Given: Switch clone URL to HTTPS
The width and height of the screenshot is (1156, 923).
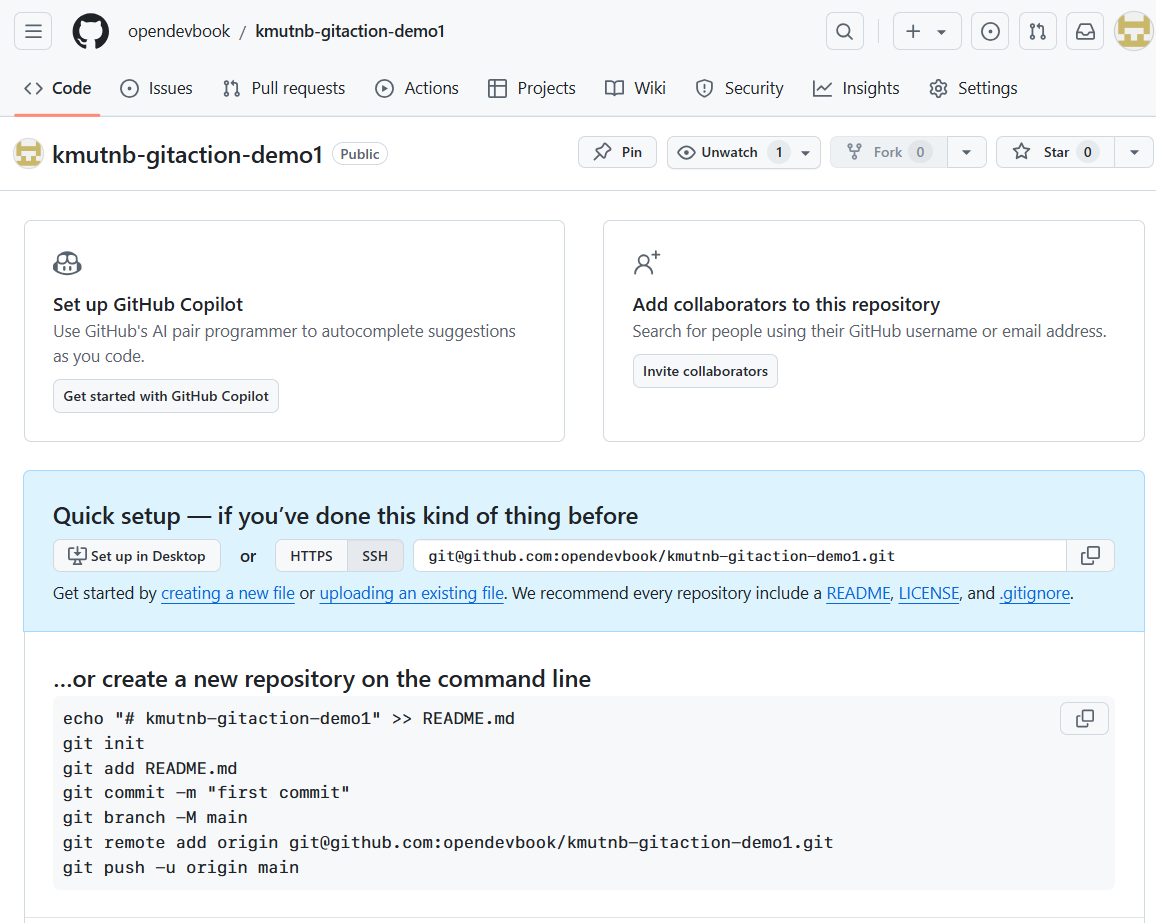Looking at the screenshot, I should click(311, 556).
